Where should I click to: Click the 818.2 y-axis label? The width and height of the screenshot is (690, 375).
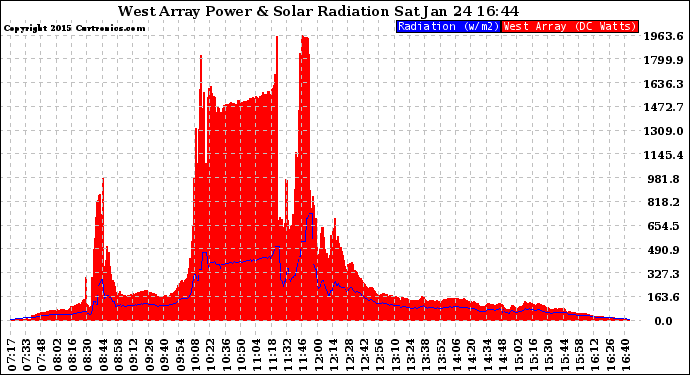tap(665, 202)
